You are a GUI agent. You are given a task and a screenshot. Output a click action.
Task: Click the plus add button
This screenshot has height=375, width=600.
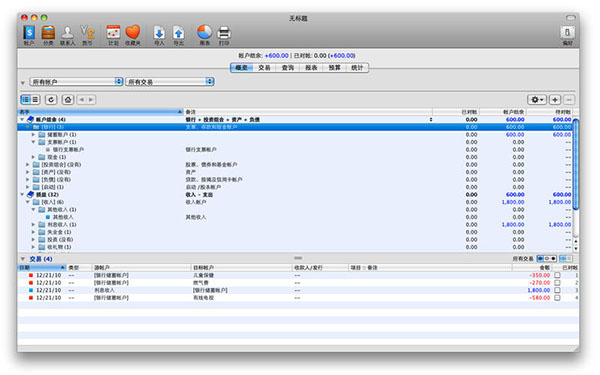pos(555,100)
